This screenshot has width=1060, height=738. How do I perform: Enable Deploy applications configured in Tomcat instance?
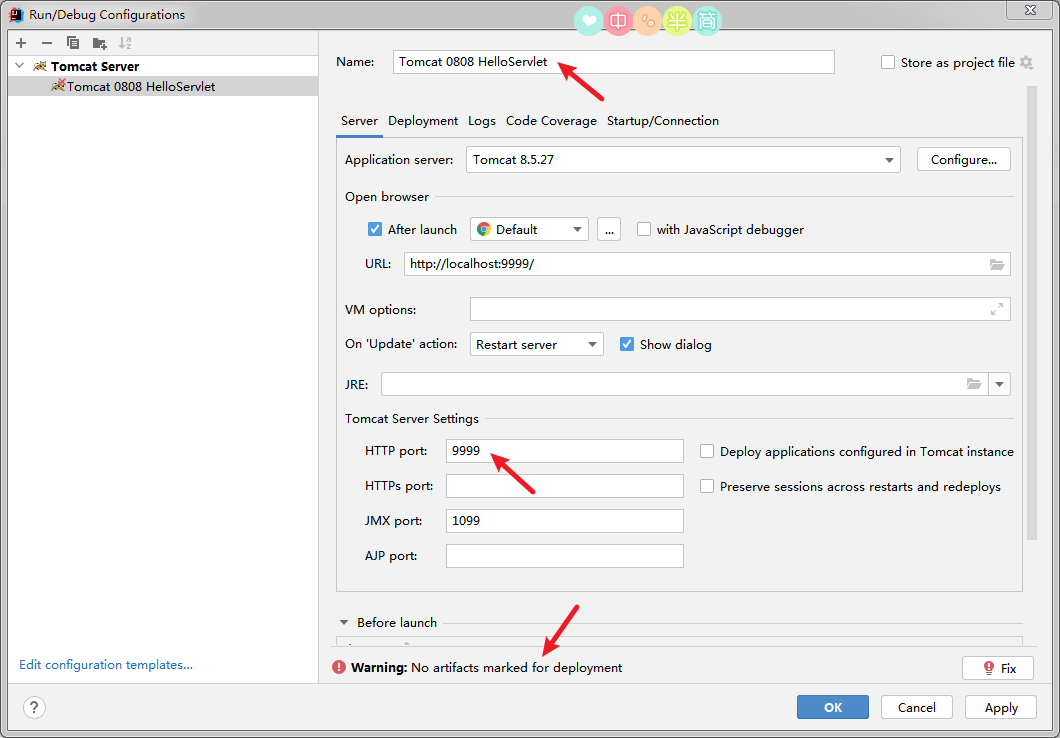tap(707, 451)
